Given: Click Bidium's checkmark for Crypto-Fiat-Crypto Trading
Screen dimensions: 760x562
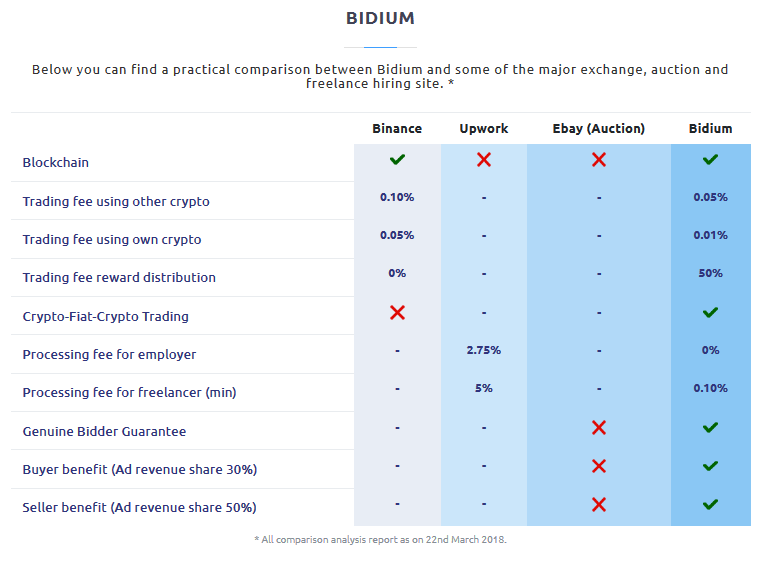Looking at the screenshot, I should pyautogui.click(x=710, y=312).
